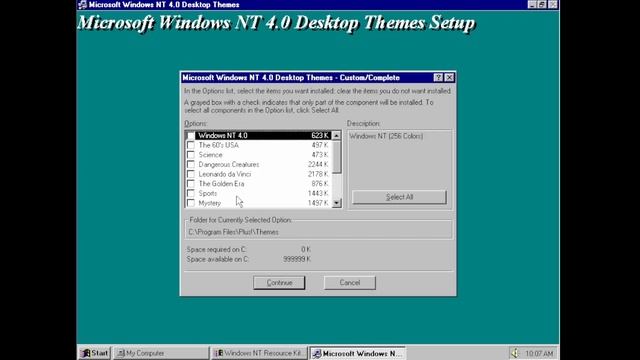This screenshot has height=360, width=640.
Task: Click the Windows NT (256 Colors) description text
Action: pos(386,136)
